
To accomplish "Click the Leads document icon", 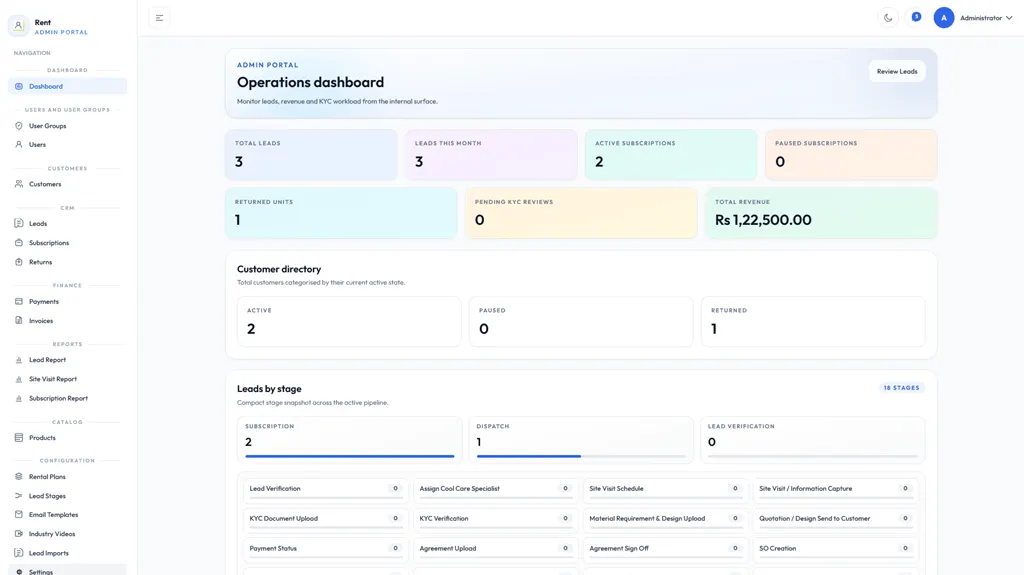I will coord(18,223).
